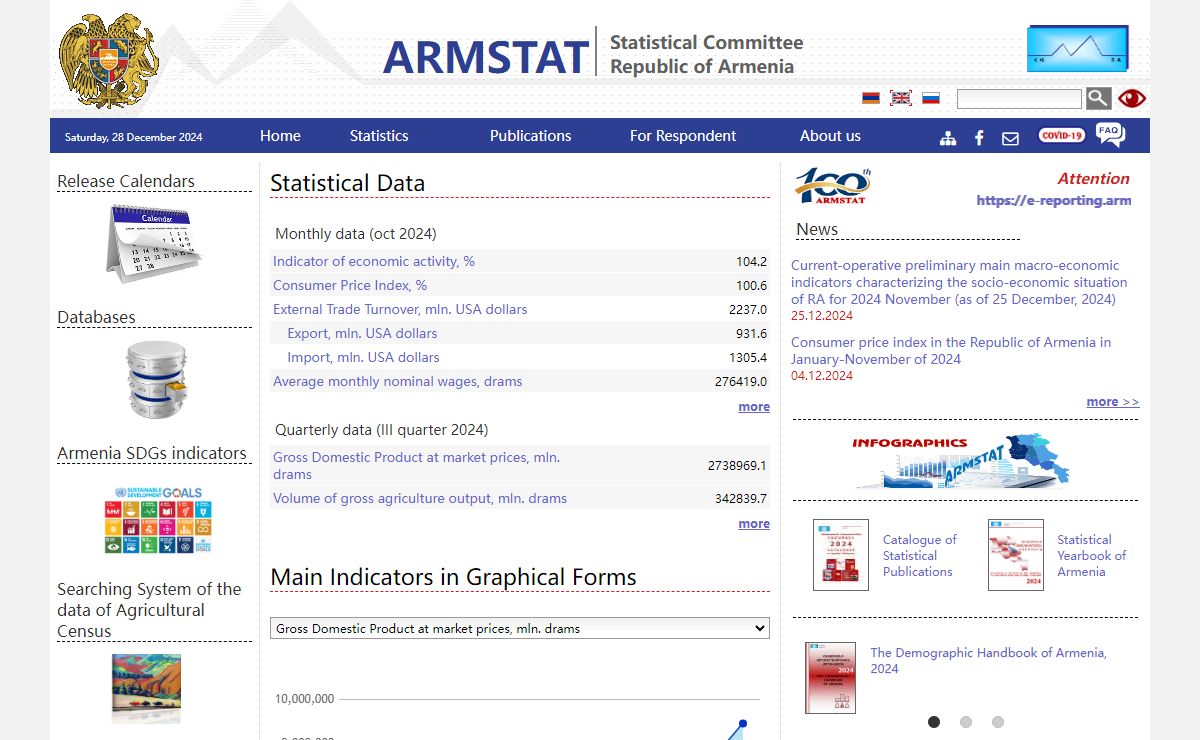Focus the search text field

(x=1019, y=99)
